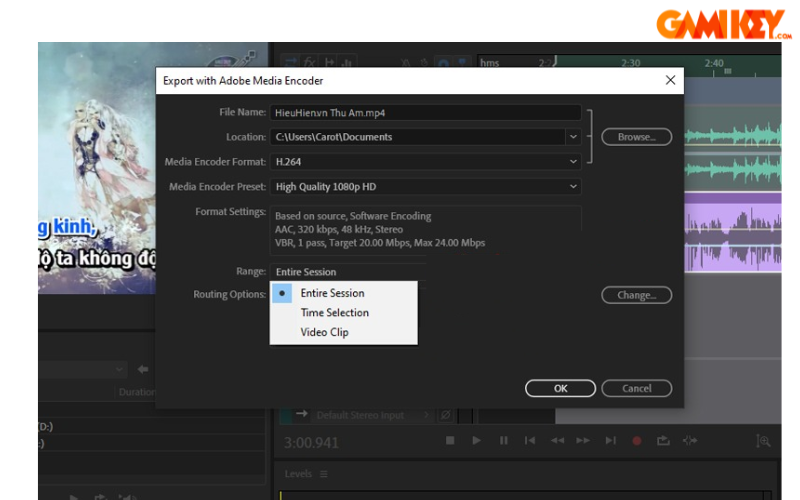This screenshot has height=500, width=800.
Task: Click the red Record button
Action: tap(637, 441)
